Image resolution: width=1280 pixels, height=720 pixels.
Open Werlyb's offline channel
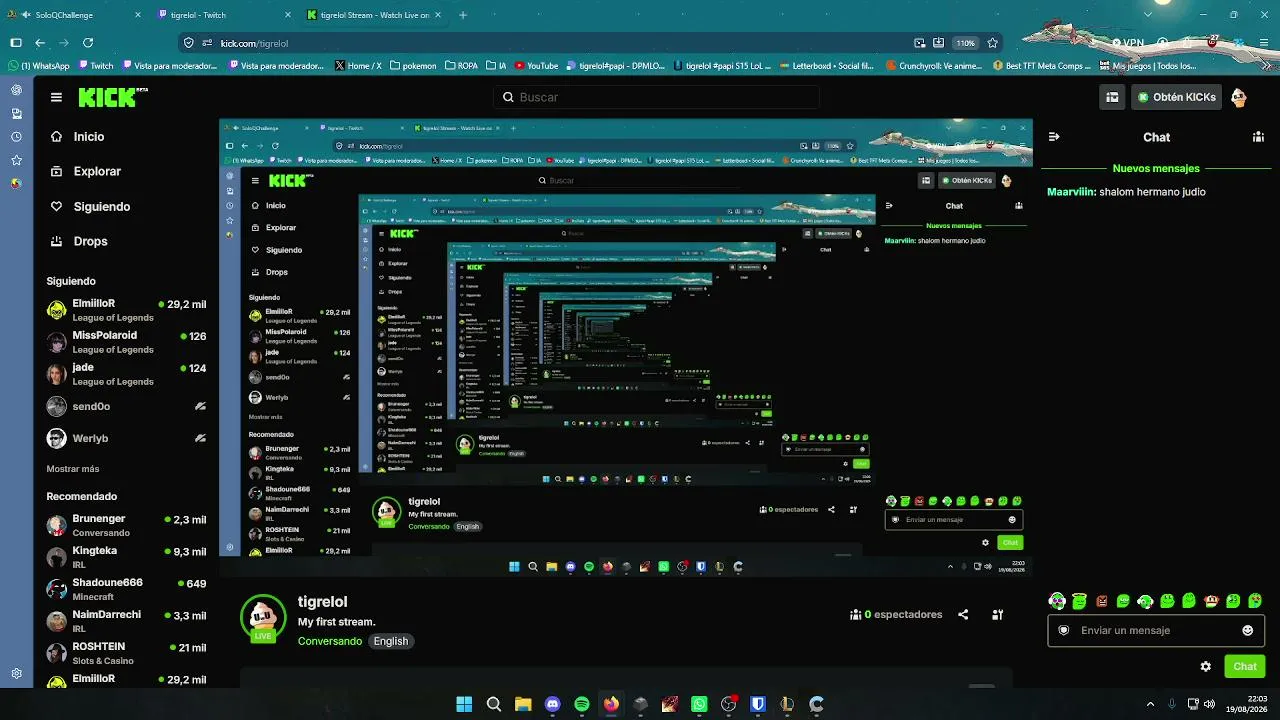(127, 438)
